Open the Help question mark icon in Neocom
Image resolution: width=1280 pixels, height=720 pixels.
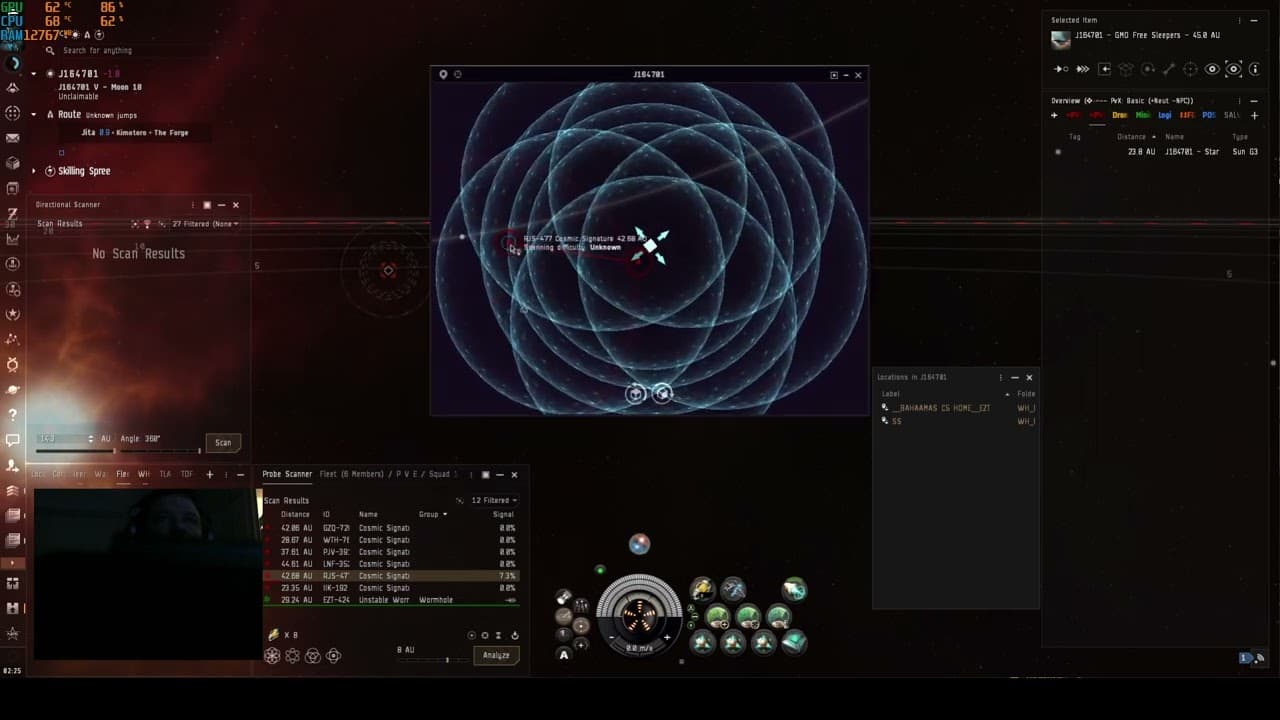tap(13, 414)
